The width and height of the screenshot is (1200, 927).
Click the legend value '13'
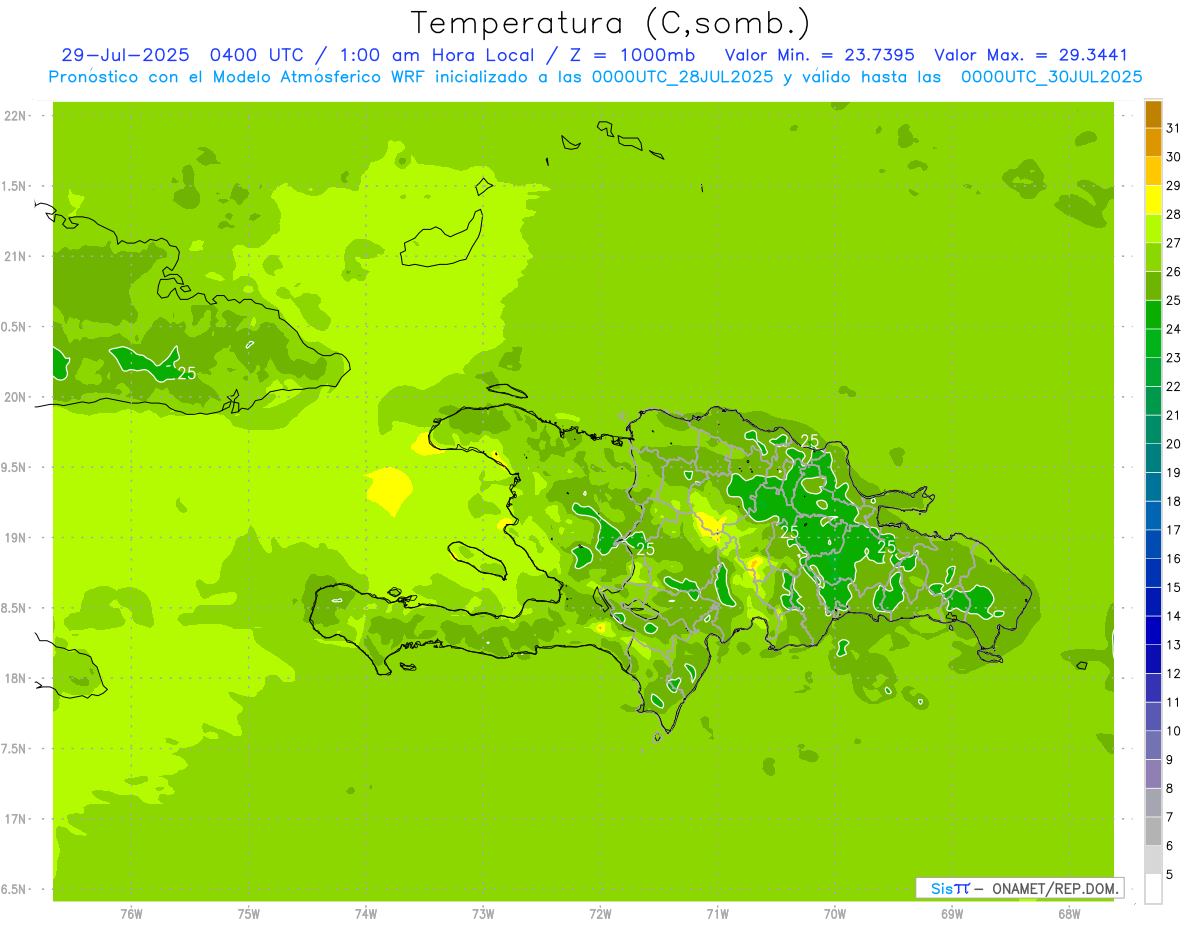1173,645
